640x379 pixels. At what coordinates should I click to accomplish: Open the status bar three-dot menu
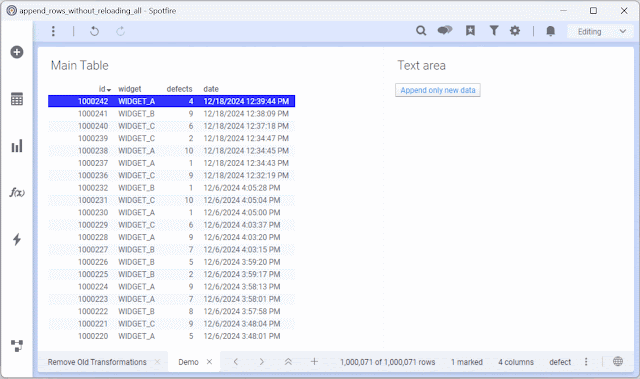pyautogui.click(x=586, y=361)
